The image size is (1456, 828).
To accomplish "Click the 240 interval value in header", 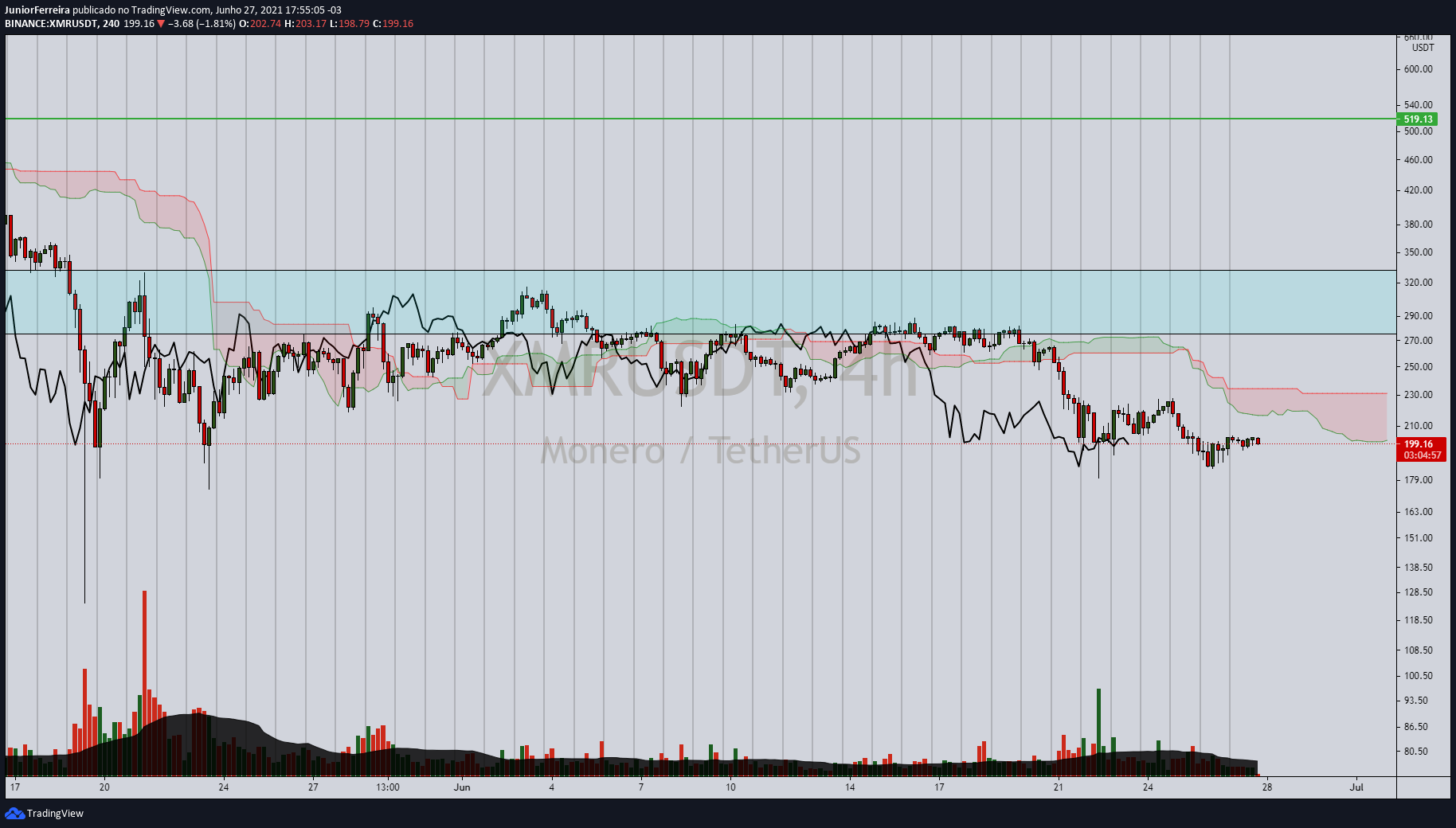I will coord(111,24).
